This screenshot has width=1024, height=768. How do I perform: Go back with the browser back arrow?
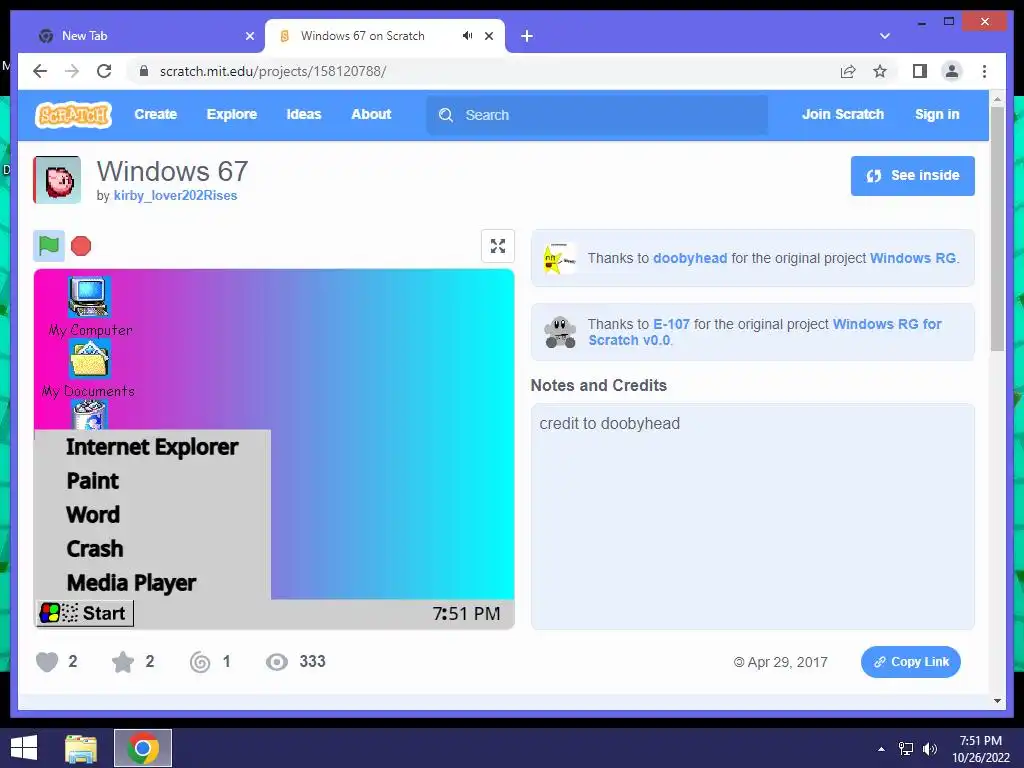click(40, 71)
